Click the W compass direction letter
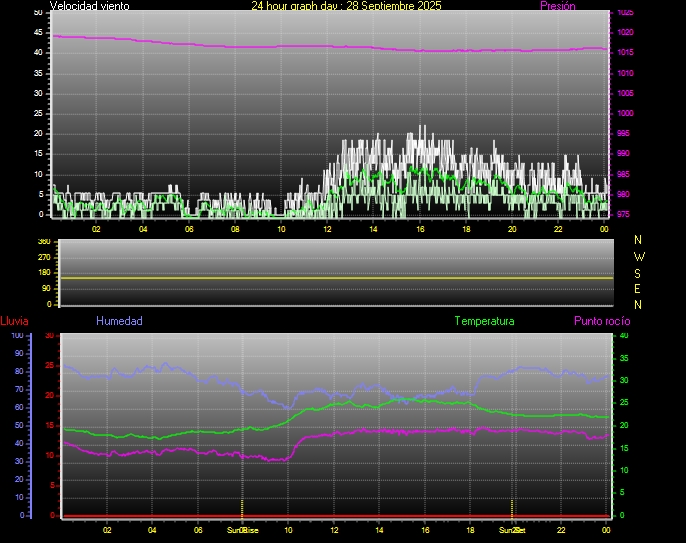The height and width of the screenshot is (543, 686). 639,256
